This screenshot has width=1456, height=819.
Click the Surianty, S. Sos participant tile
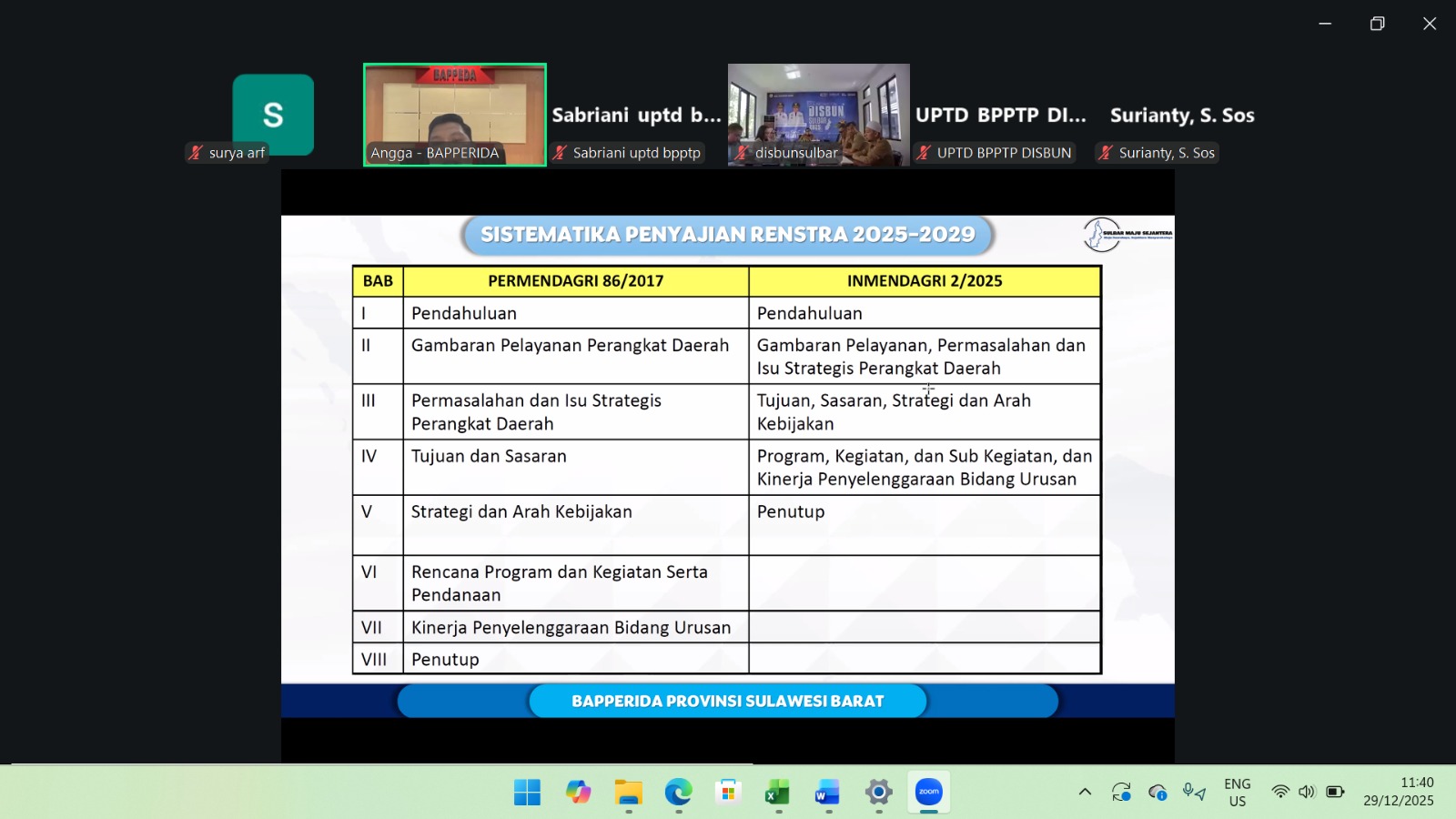(1182, 116)
